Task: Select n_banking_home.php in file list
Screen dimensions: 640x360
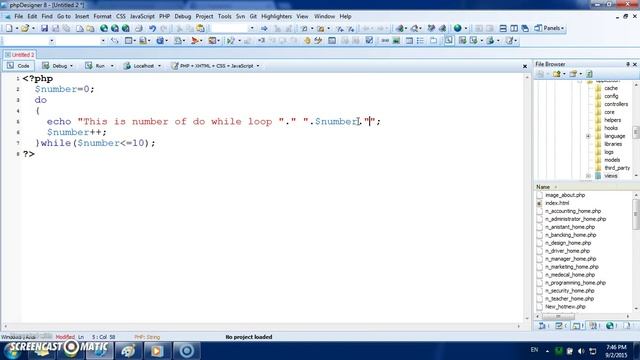Action: 571,235
